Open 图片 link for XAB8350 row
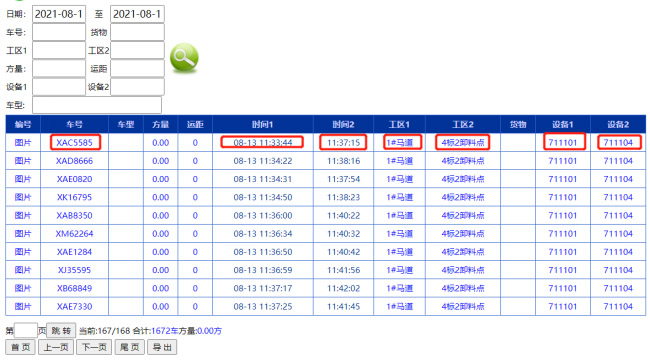The height and width of the screenshot is (364, 650). [23, 216]
